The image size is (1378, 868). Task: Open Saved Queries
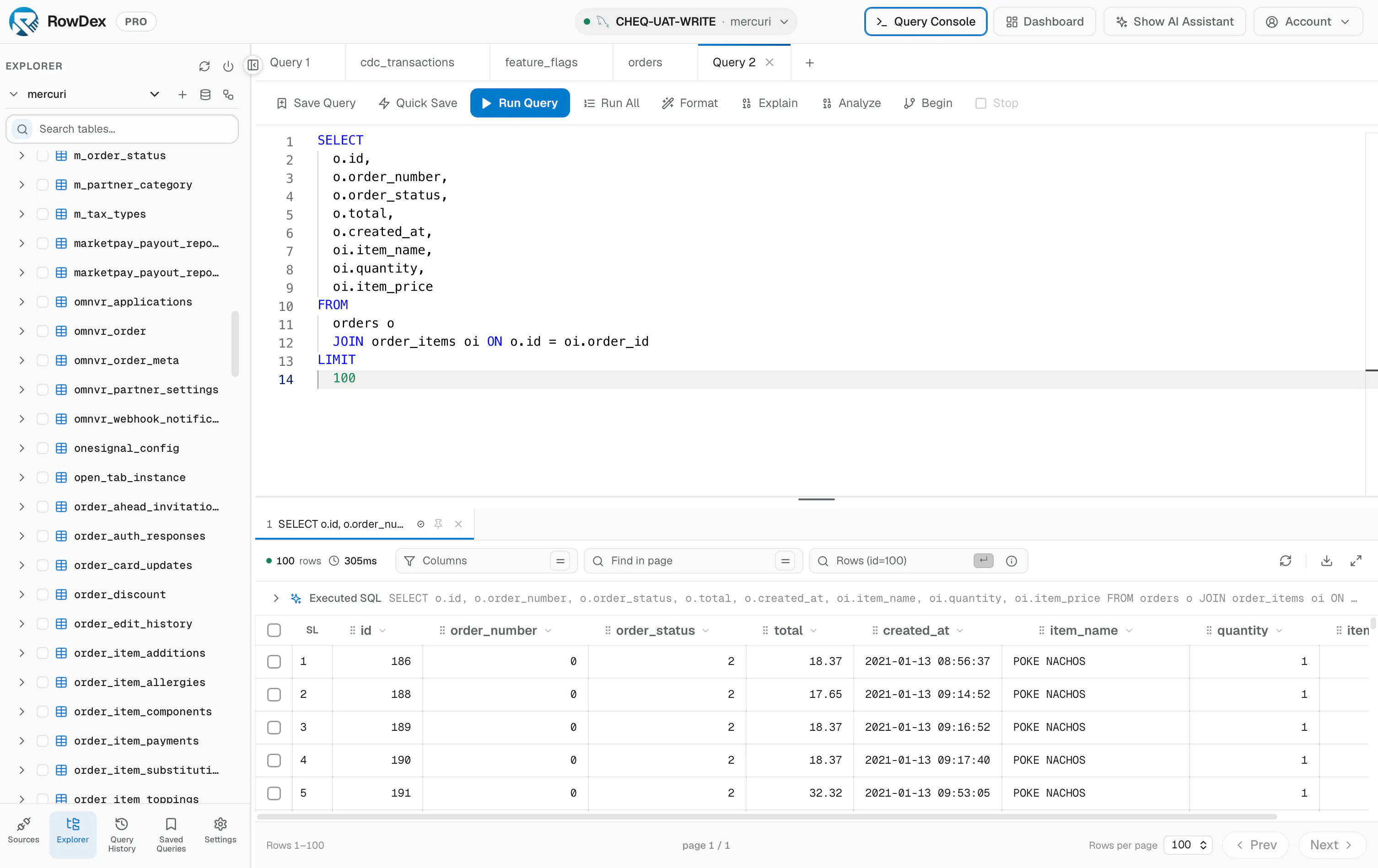click(x=171, y=835)
